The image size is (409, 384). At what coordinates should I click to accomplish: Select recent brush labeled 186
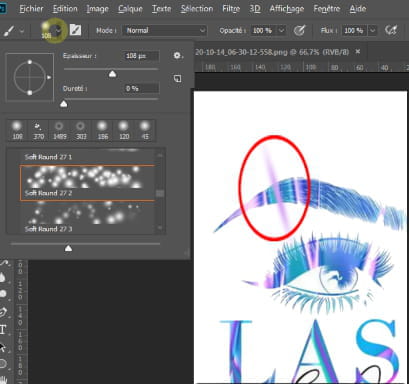pyautogui.click(x=102, y=130)
